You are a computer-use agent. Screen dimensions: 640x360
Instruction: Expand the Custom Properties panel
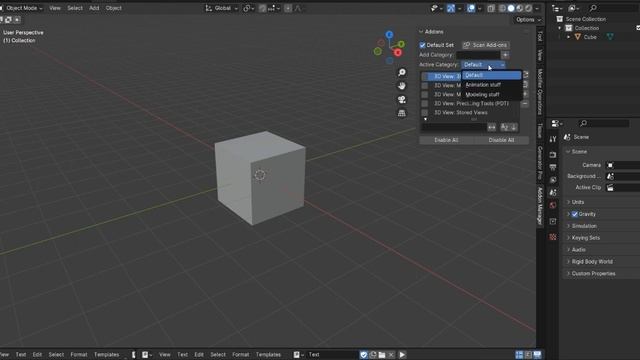pyautogui.click(x=593, y=273)
